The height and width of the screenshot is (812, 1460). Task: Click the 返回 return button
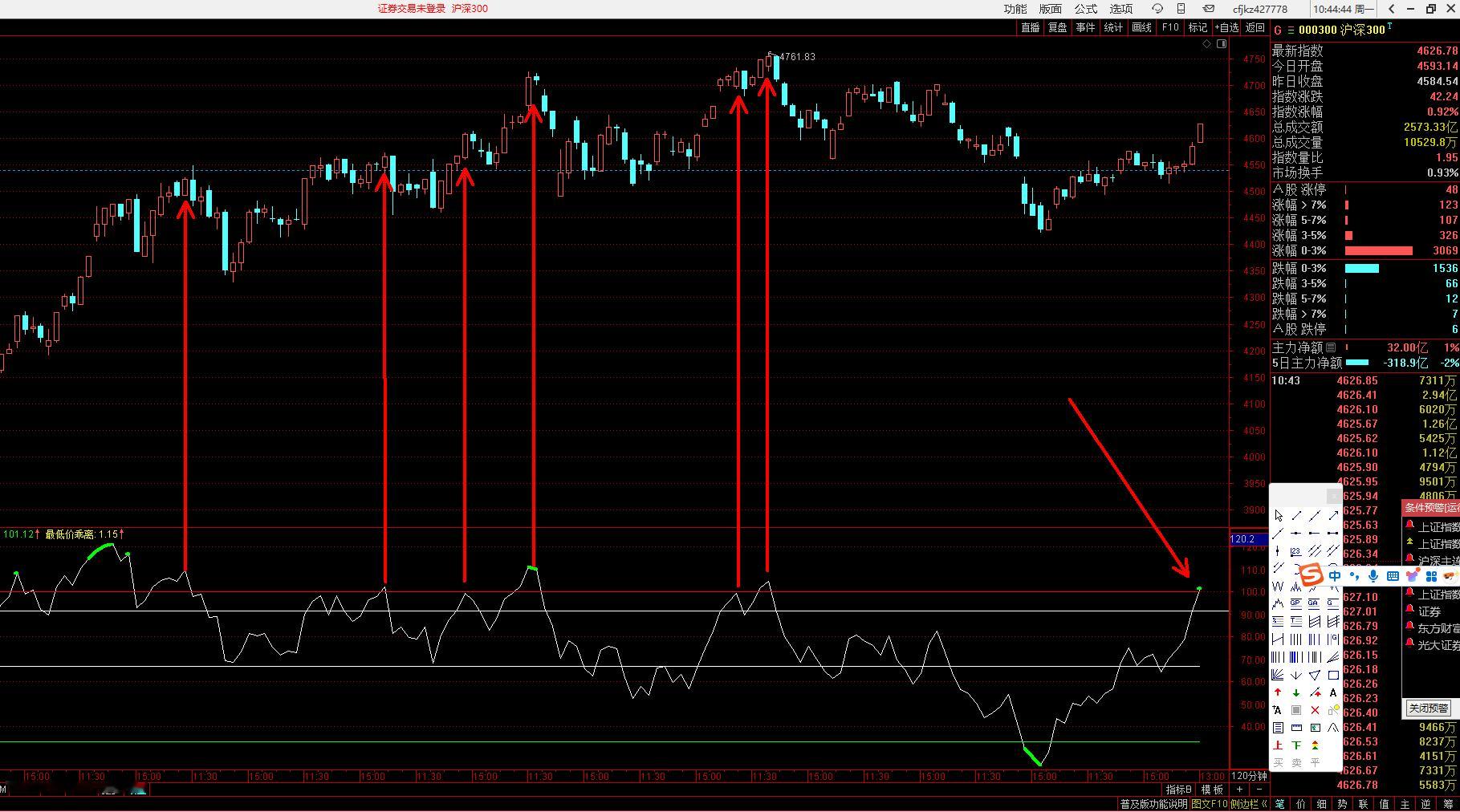coord(1255,27)
